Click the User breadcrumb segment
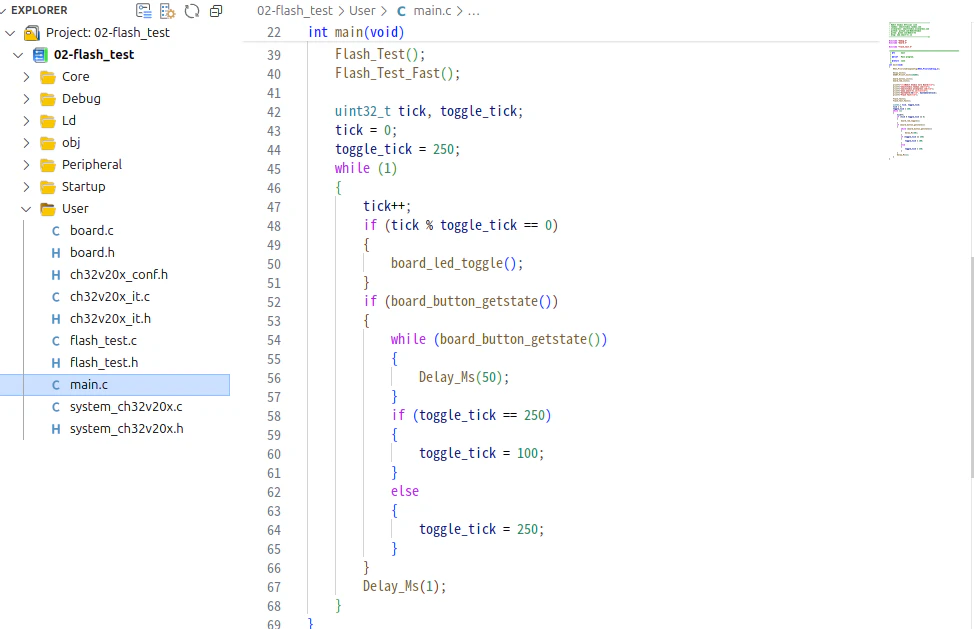This screenshot has width=974, height=629. tap(362, 11)
